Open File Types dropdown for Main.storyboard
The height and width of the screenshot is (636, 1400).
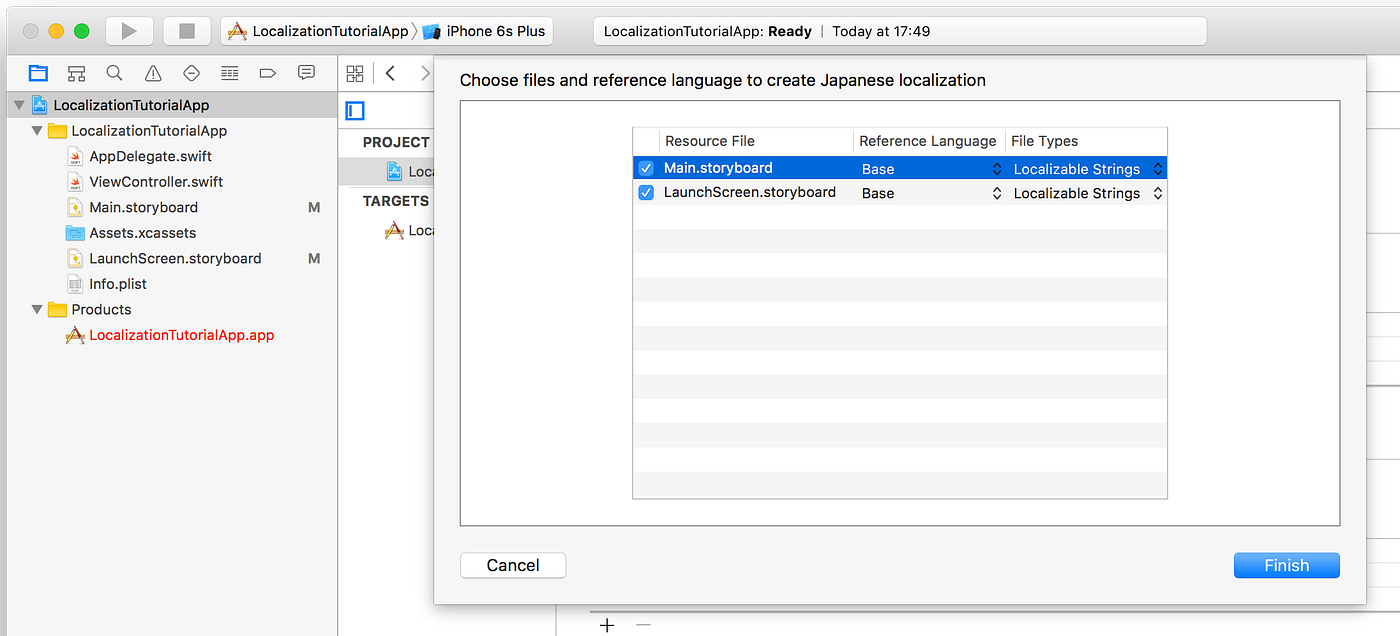1087,169
